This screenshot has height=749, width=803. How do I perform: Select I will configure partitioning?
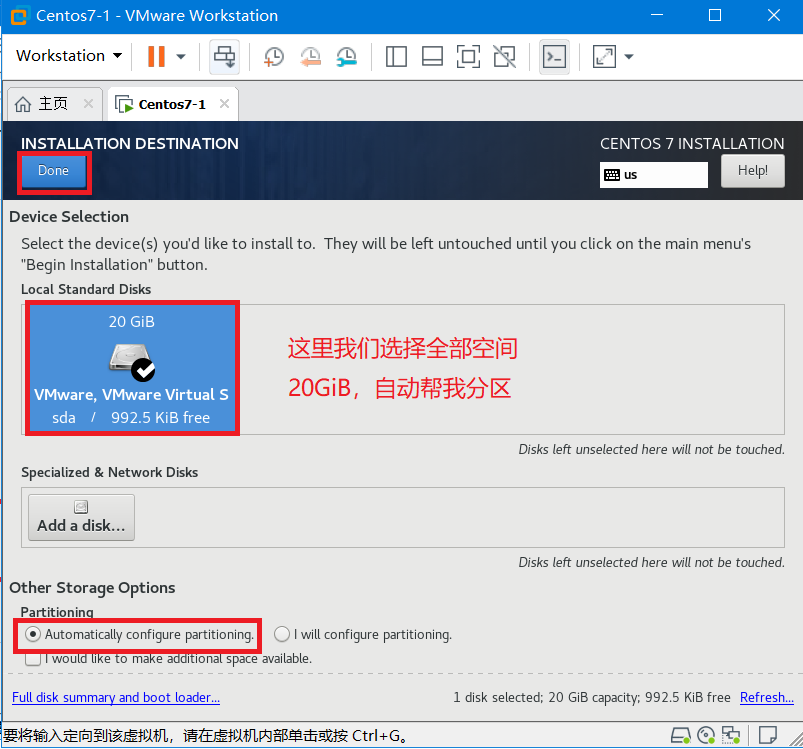363,635
